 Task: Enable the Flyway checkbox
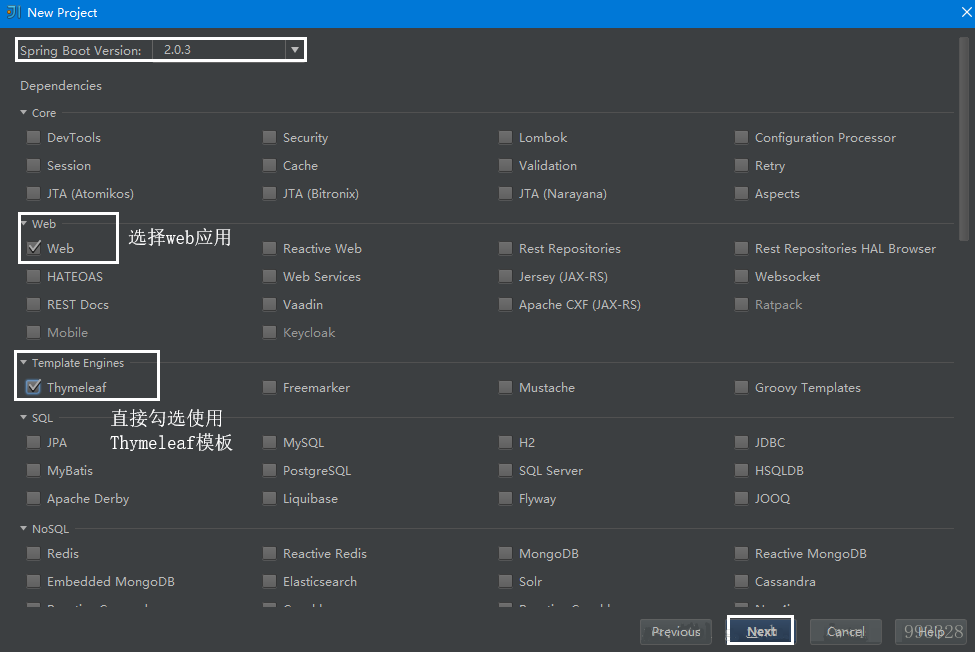[506, 498]
